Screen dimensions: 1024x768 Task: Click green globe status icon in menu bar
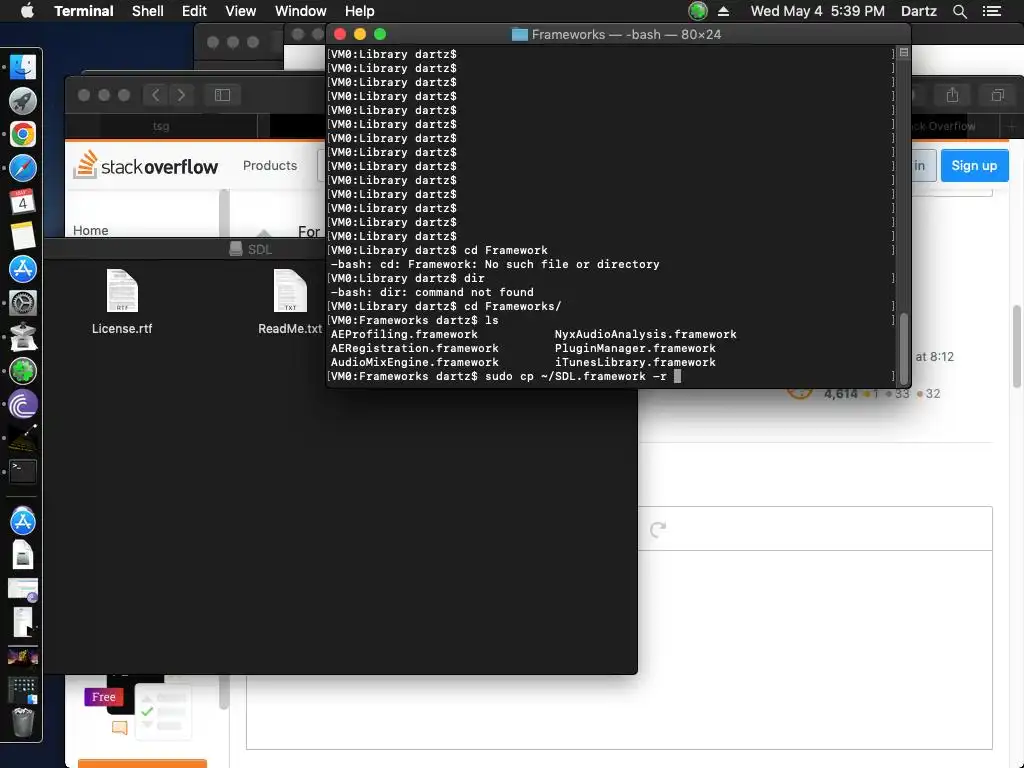point(698,11)
